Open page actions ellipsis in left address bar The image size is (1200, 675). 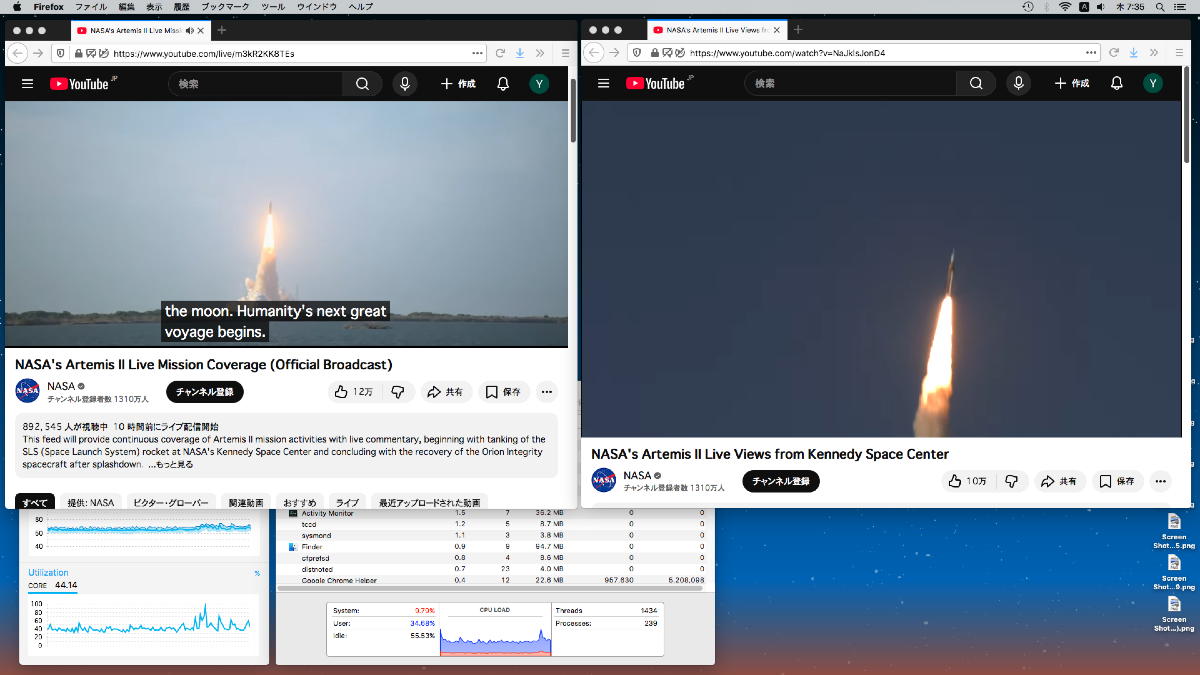[477, 53]
